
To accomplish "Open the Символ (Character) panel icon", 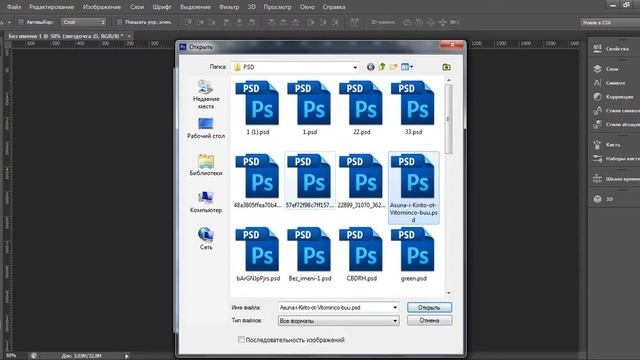I will pos(597,82).
